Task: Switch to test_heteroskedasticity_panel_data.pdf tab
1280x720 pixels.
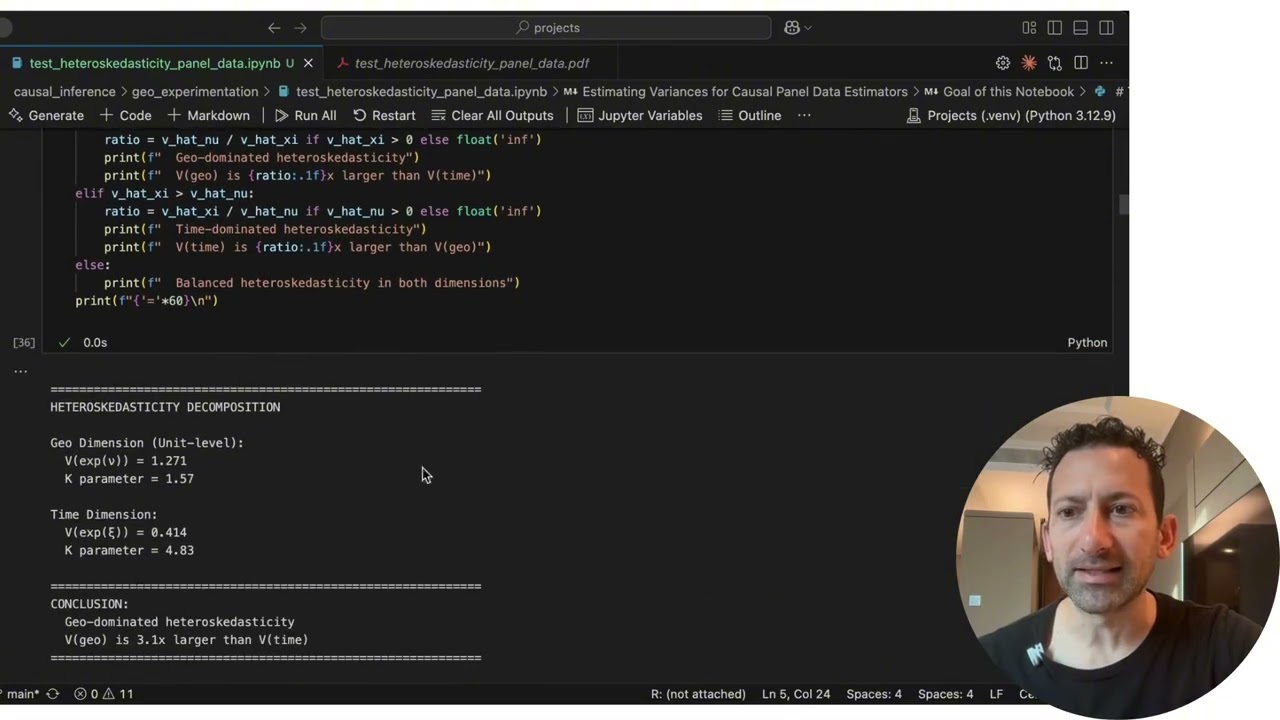Action: coord(471,63)
